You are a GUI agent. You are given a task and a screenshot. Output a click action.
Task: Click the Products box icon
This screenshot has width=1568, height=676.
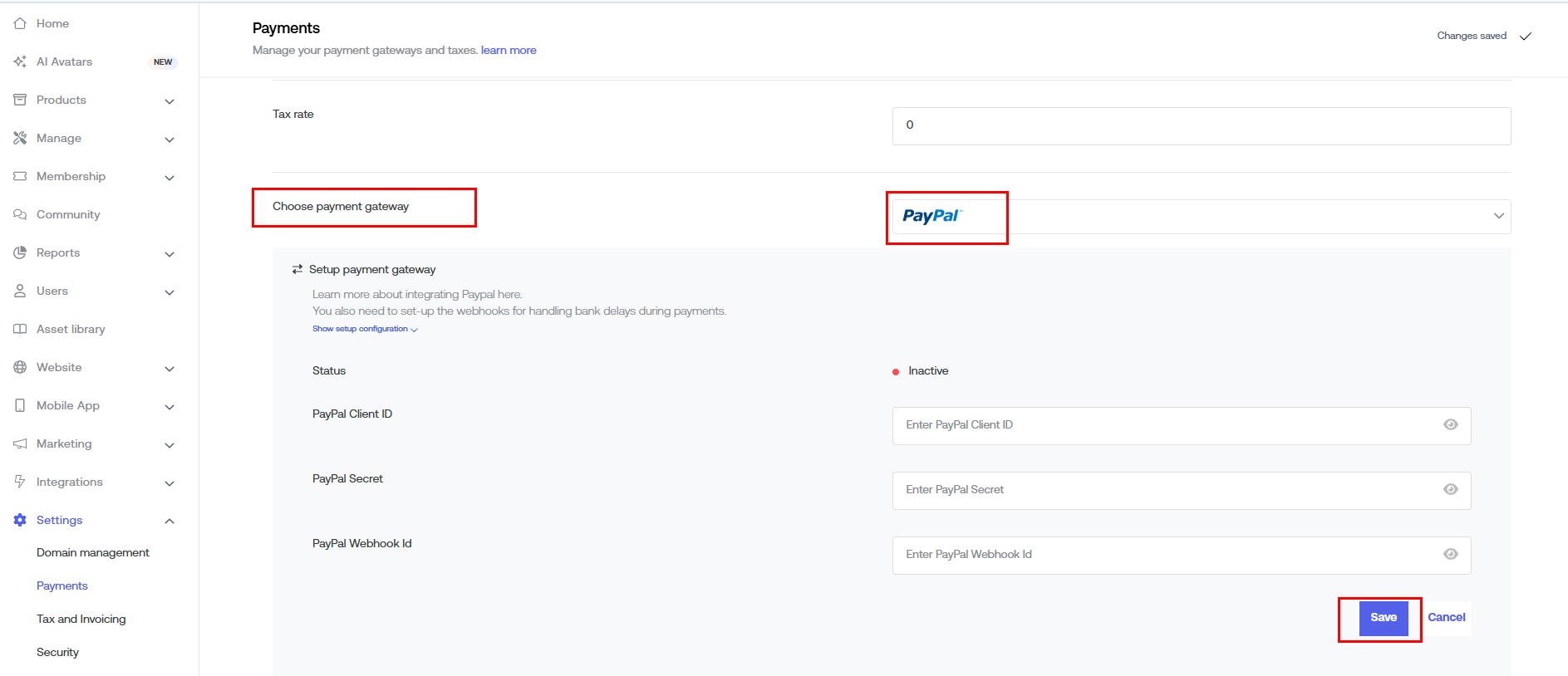coord(20,100)
